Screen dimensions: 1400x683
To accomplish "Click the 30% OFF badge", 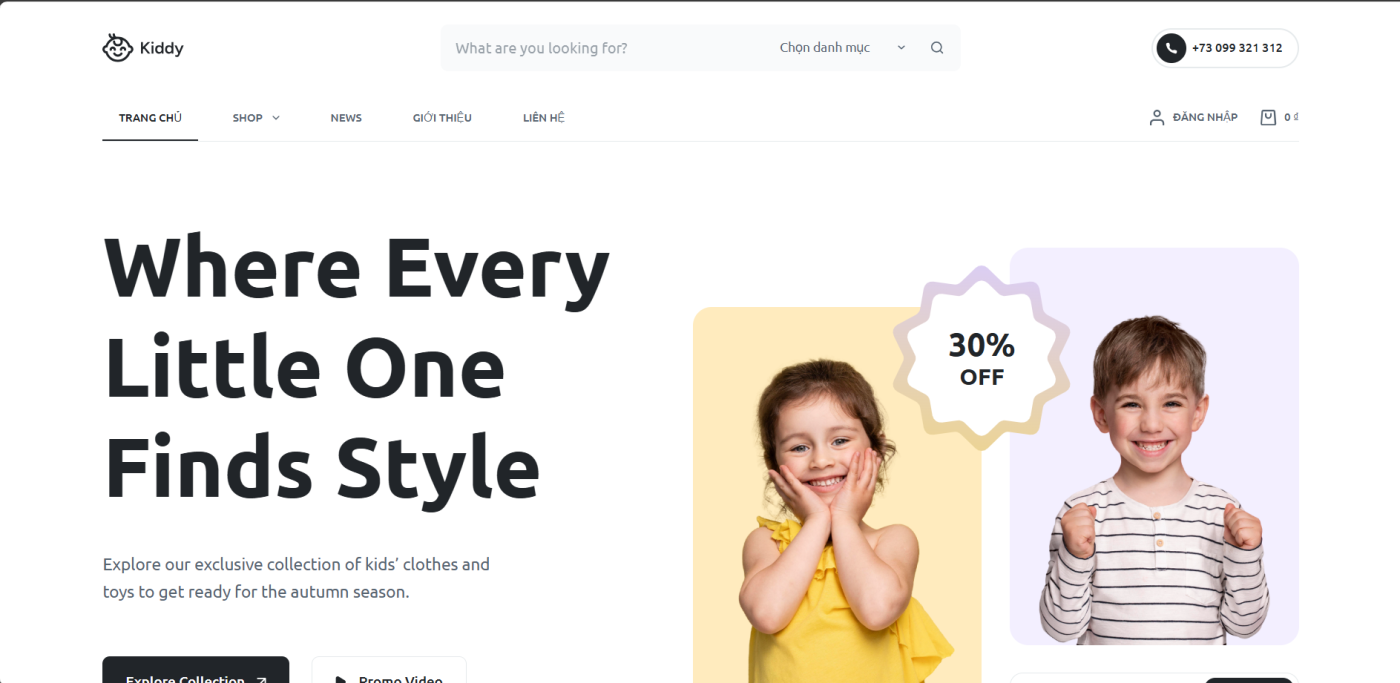I will click(981, 358).
